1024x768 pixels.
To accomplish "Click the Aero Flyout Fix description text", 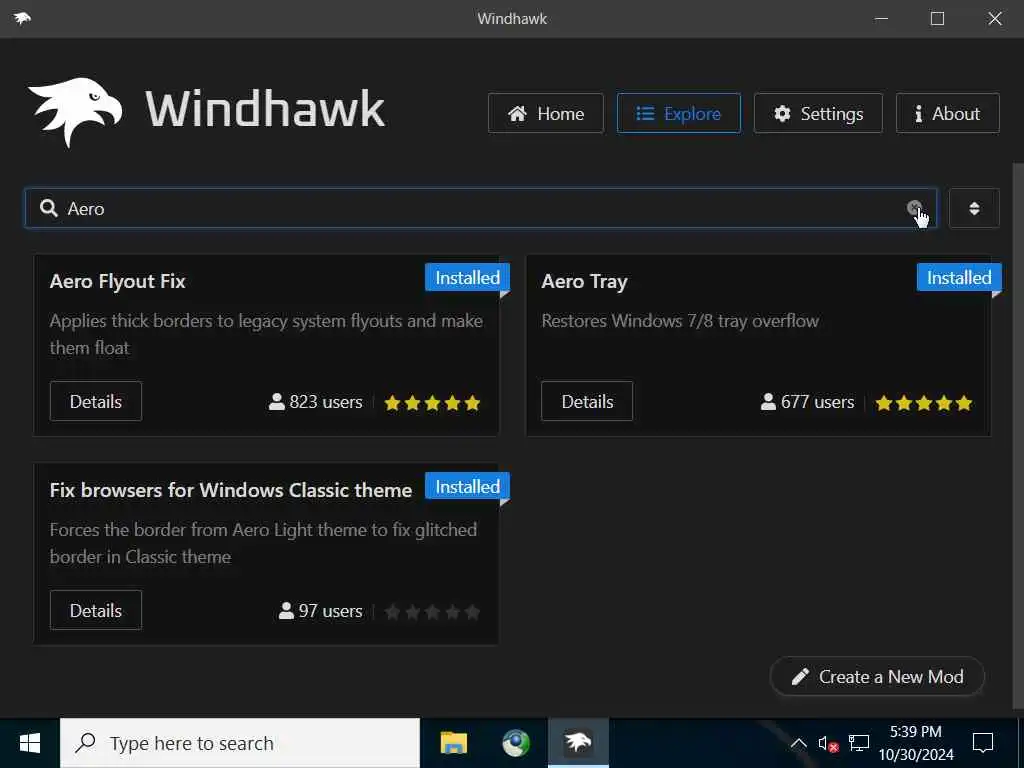I will pyautogui.click(x=266, y=334).
